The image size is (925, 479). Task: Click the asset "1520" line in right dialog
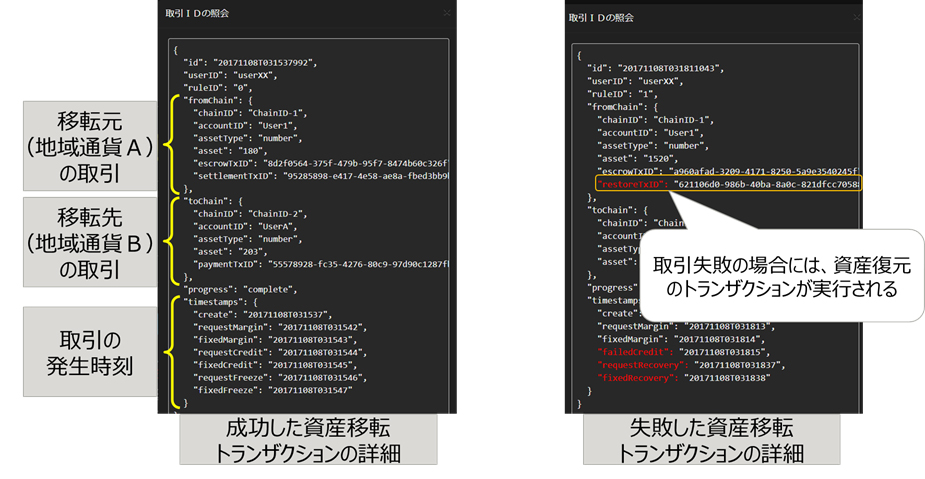coord(640,158)
